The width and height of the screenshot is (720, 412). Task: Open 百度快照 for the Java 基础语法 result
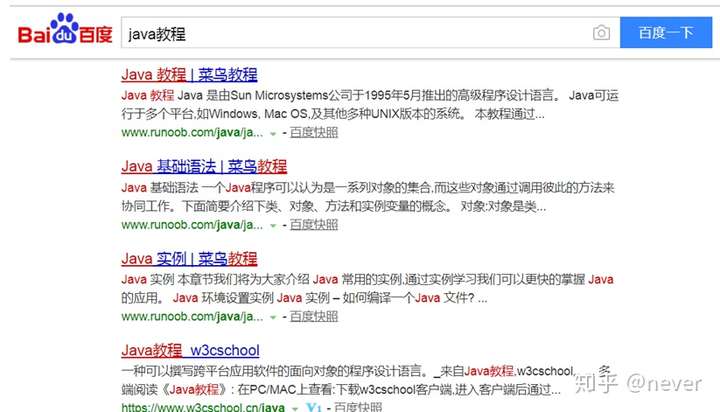point(314,225)
